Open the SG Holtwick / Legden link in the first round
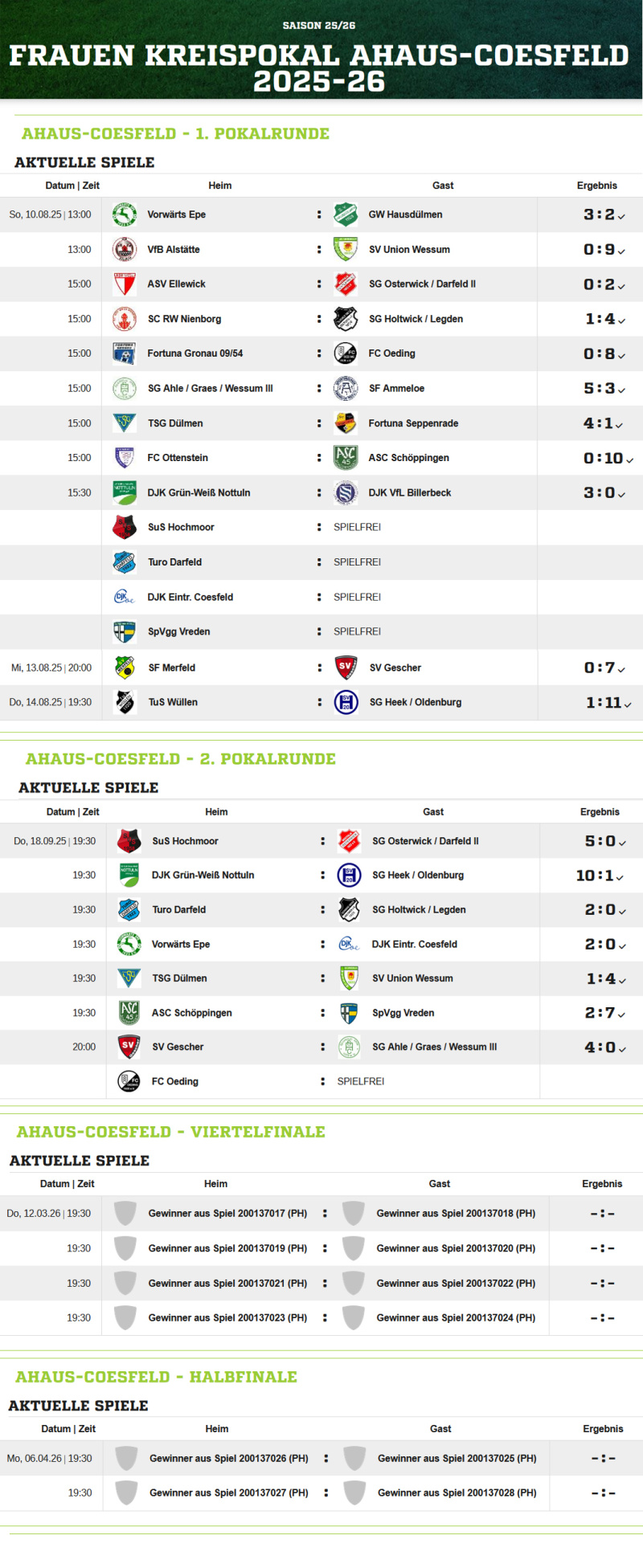 click(416, 319)
